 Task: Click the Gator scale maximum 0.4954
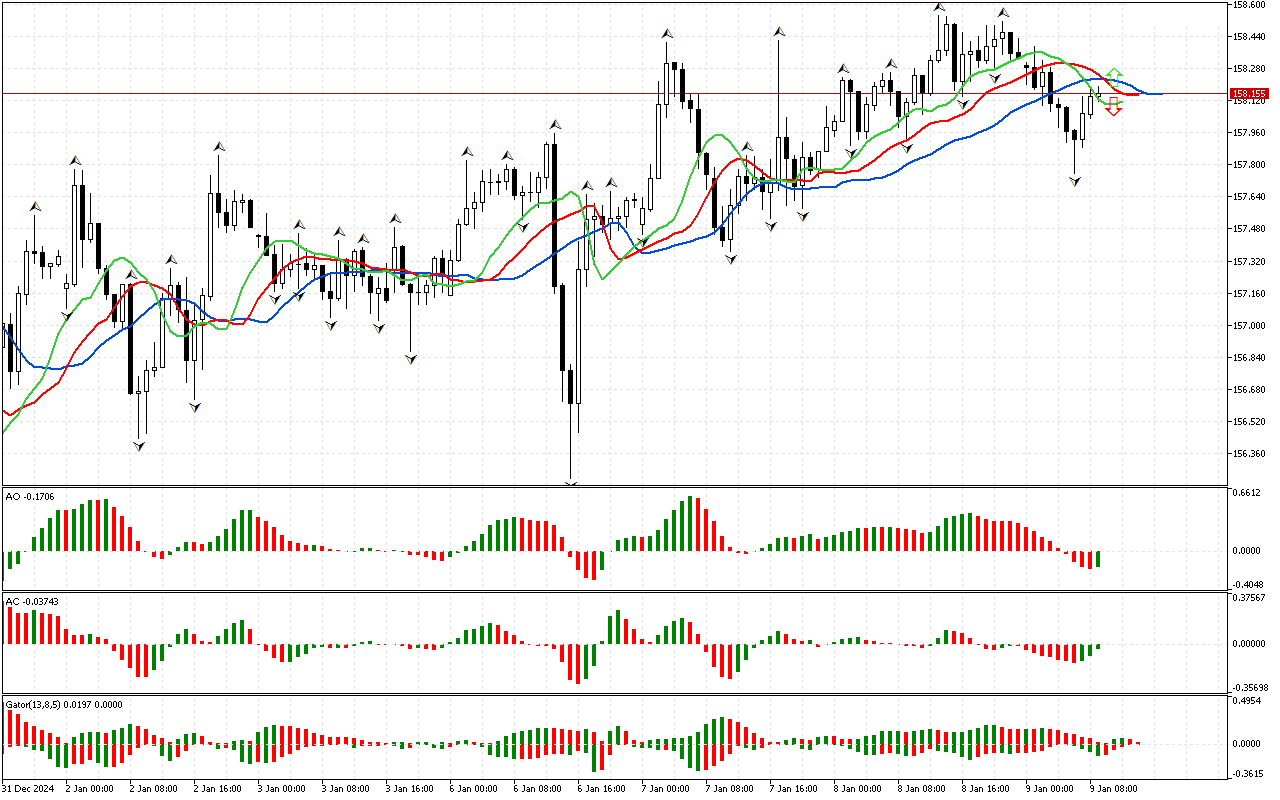[x=1246, y=702]
